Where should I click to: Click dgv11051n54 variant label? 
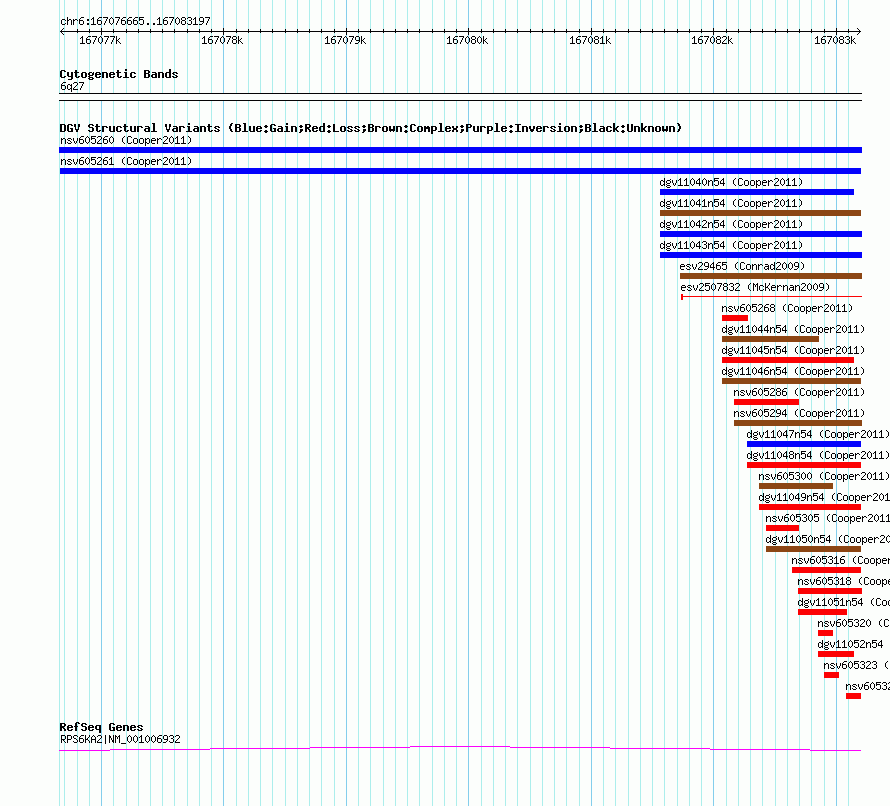coord(843,602)
